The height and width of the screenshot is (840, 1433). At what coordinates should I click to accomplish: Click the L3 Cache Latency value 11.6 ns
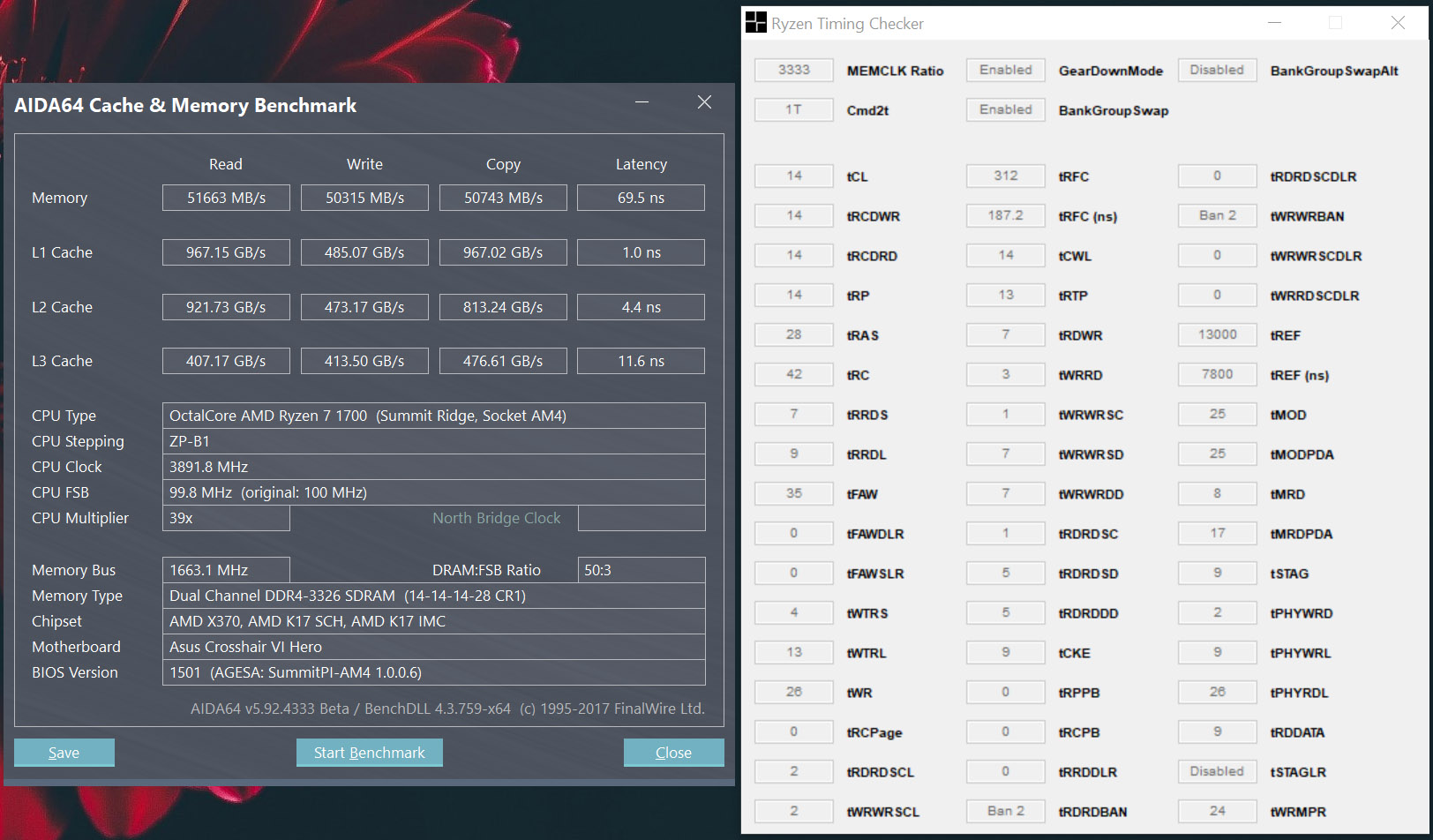[641, 361]
